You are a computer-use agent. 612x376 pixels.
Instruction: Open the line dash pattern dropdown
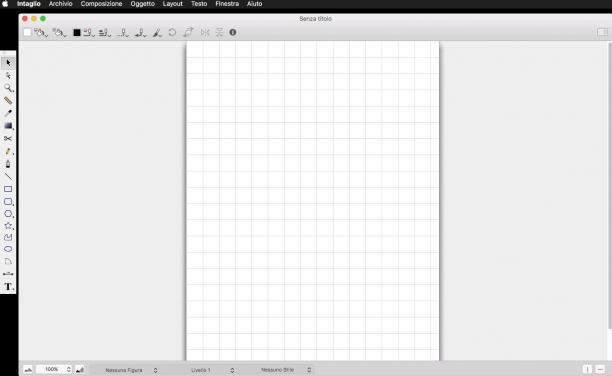coord(105,33)
